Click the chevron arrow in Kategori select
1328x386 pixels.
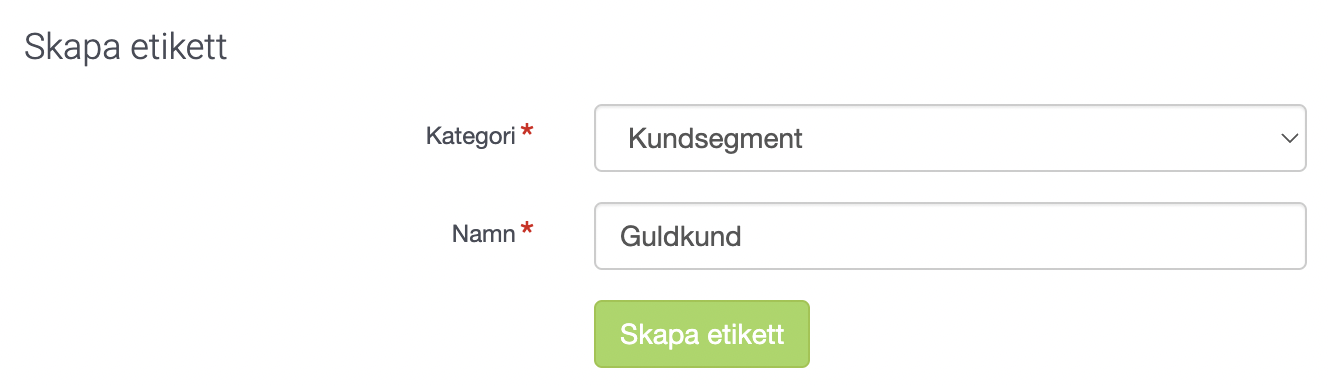coord(1289,139)
